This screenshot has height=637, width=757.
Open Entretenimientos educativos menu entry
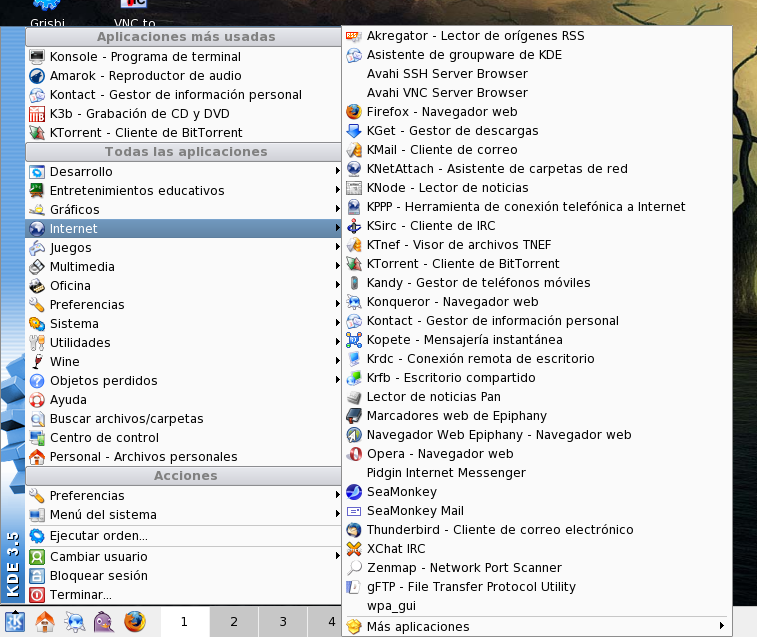[x=183, y=191]
